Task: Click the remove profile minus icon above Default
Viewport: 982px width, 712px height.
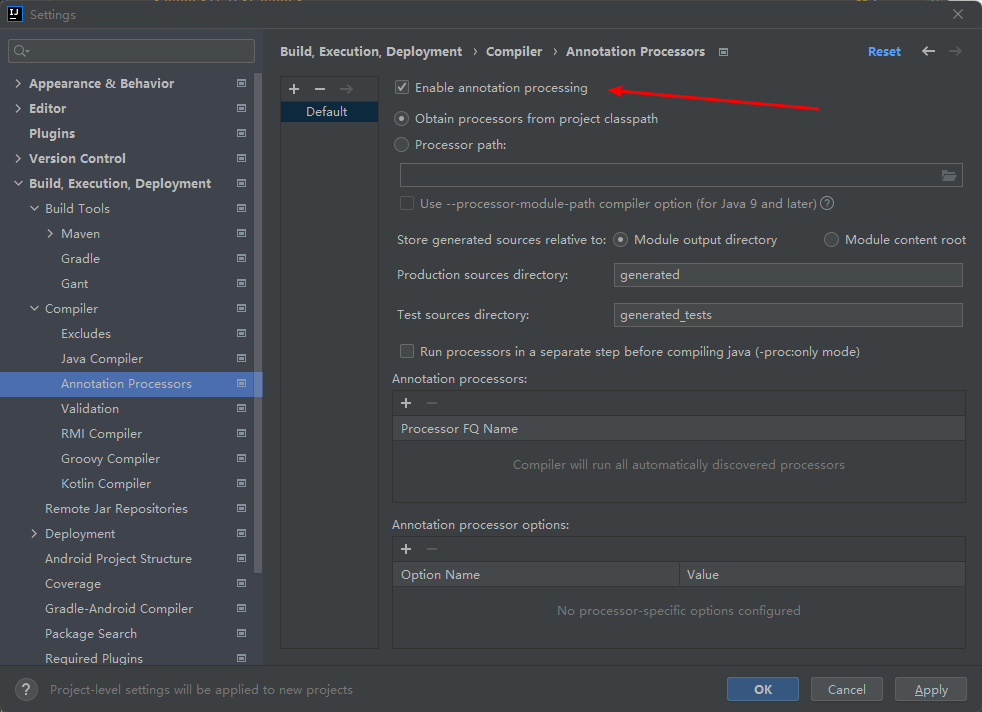Action: coord(320,89)
